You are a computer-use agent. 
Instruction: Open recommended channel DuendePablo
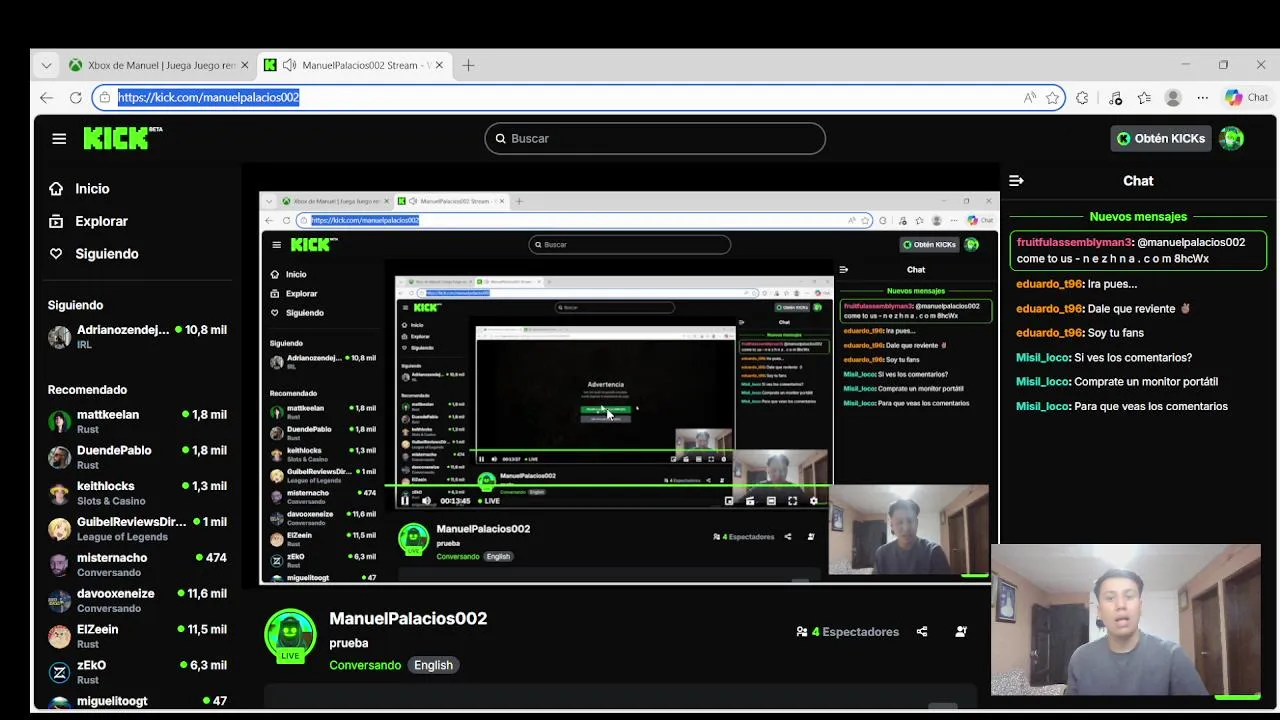[138, 457]
